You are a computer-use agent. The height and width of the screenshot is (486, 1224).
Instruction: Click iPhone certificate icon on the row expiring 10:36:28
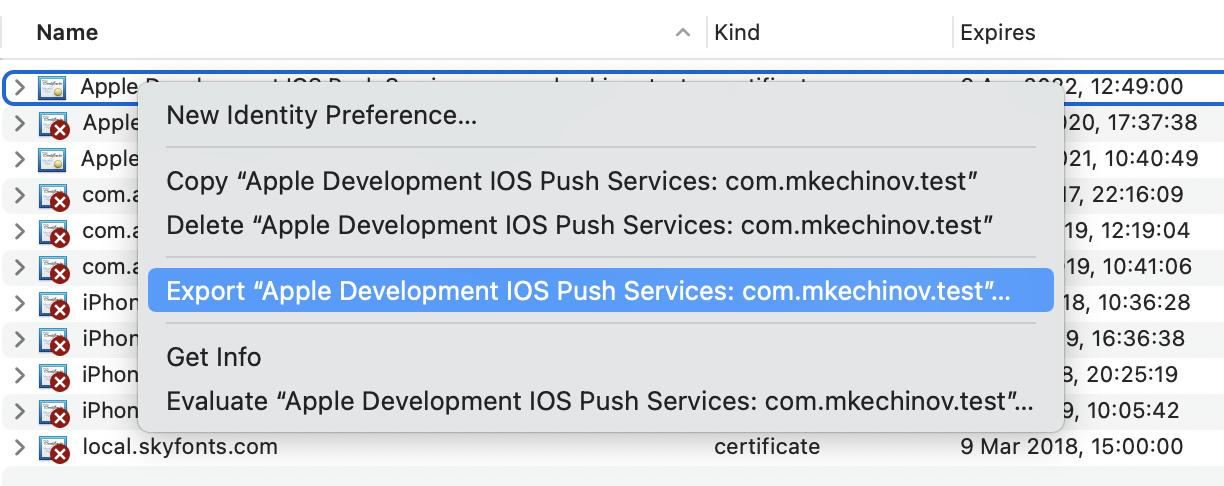[x=52, y=304]
